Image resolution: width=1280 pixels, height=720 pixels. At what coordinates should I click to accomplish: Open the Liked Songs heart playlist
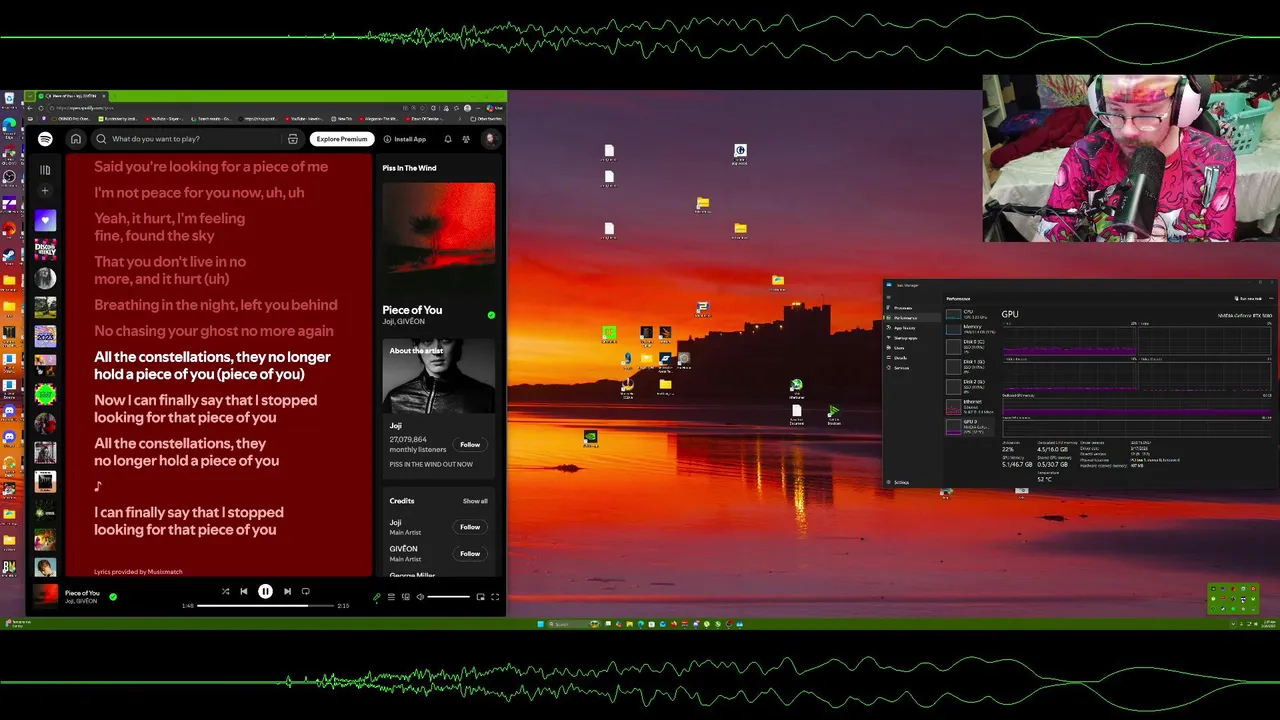tap(45, 220)
